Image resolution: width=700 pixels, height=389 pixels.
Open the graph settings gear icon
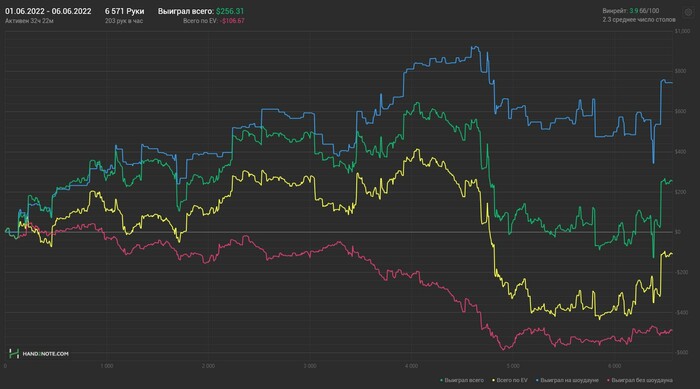[688, 13]
